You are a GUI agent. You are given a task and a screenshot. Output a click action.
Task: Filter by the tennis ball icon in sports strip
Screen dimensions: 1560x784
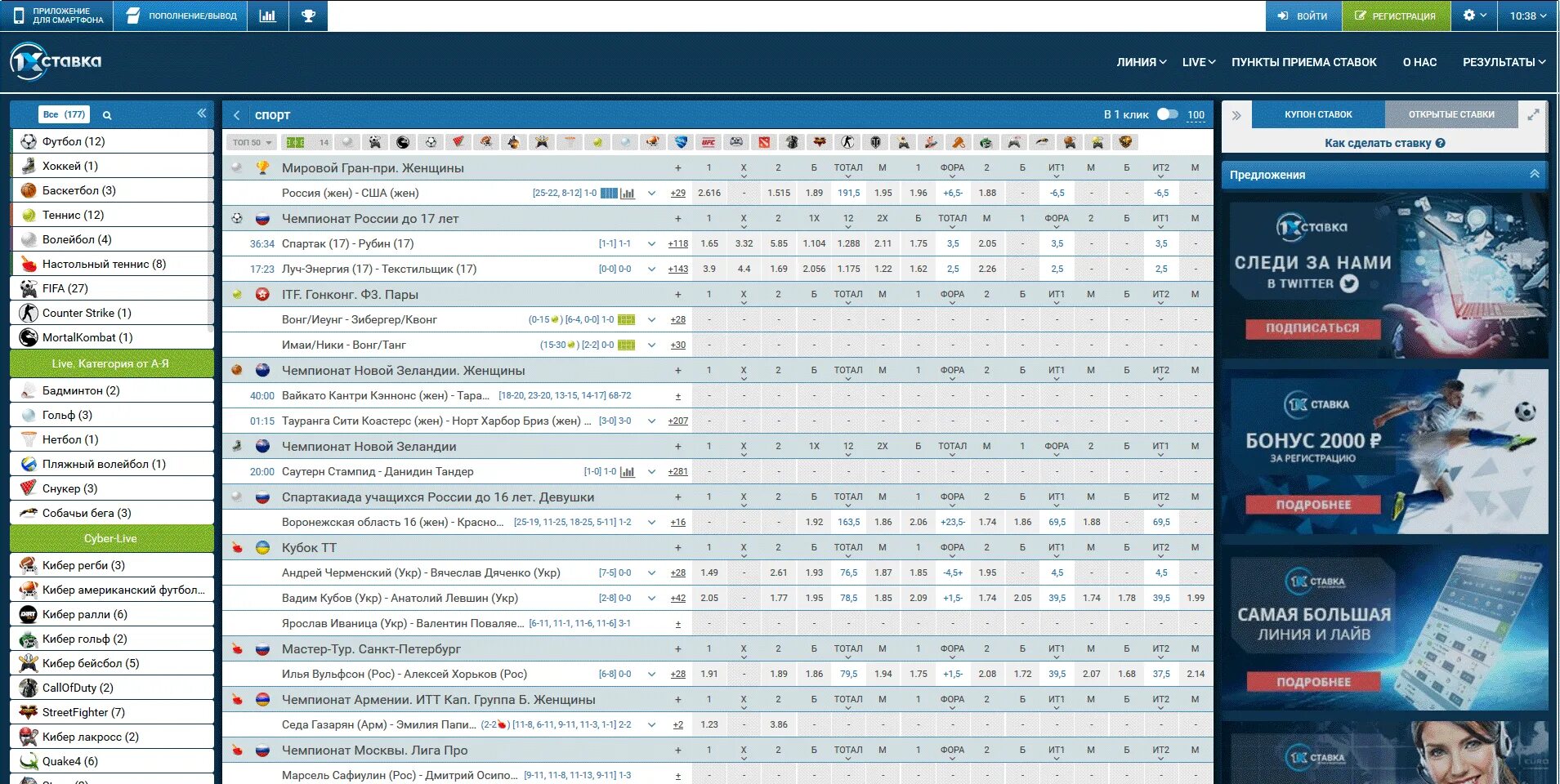(x=597, y=142)
